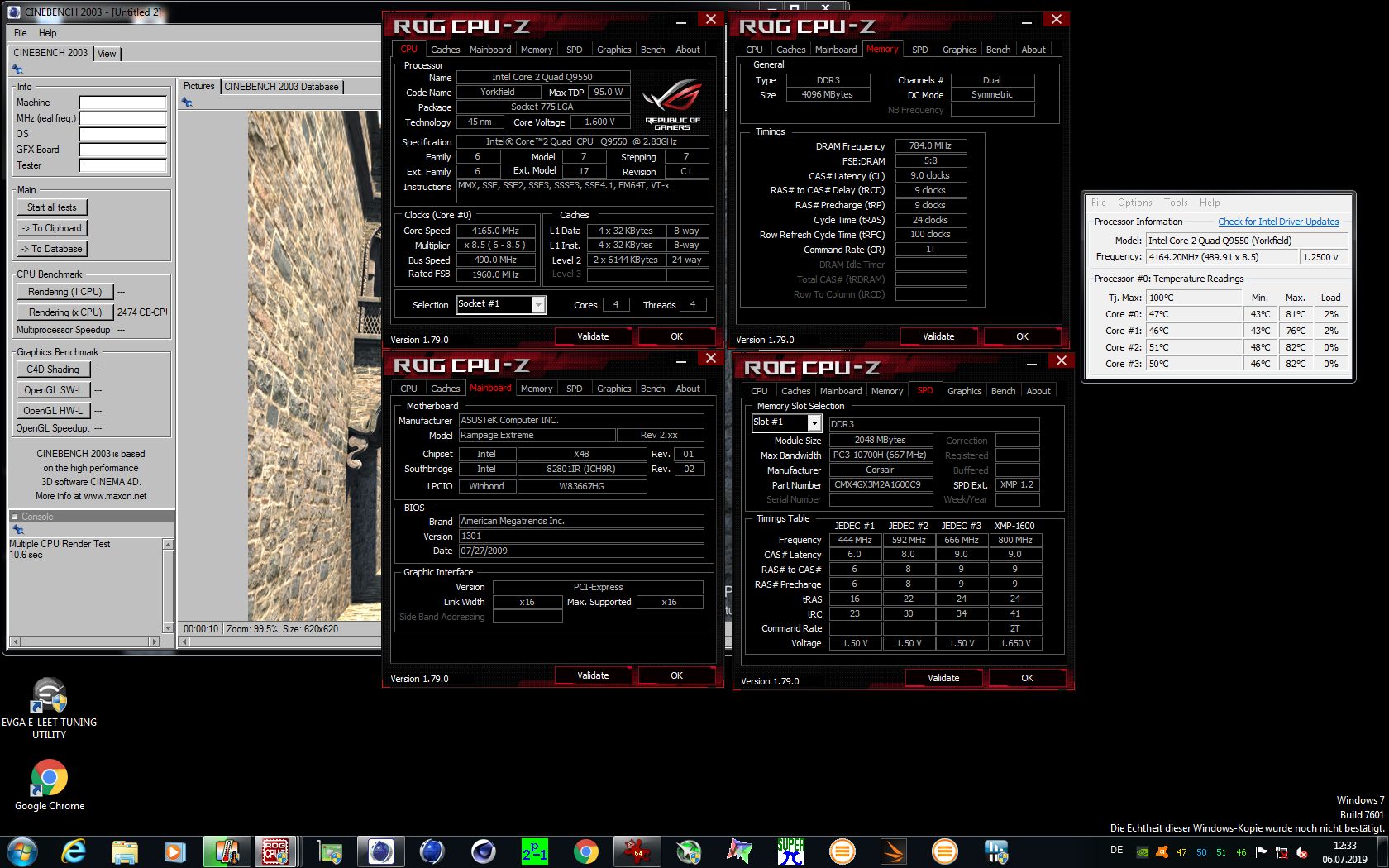Launch Internet Explorer from the taskbar

[x=74, y=851]
